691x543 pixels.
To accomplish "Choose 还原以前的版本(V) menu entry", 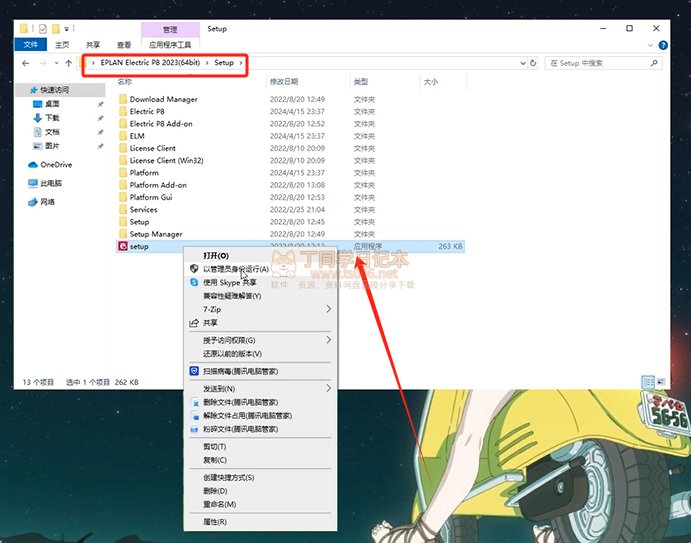I will 260,353.
